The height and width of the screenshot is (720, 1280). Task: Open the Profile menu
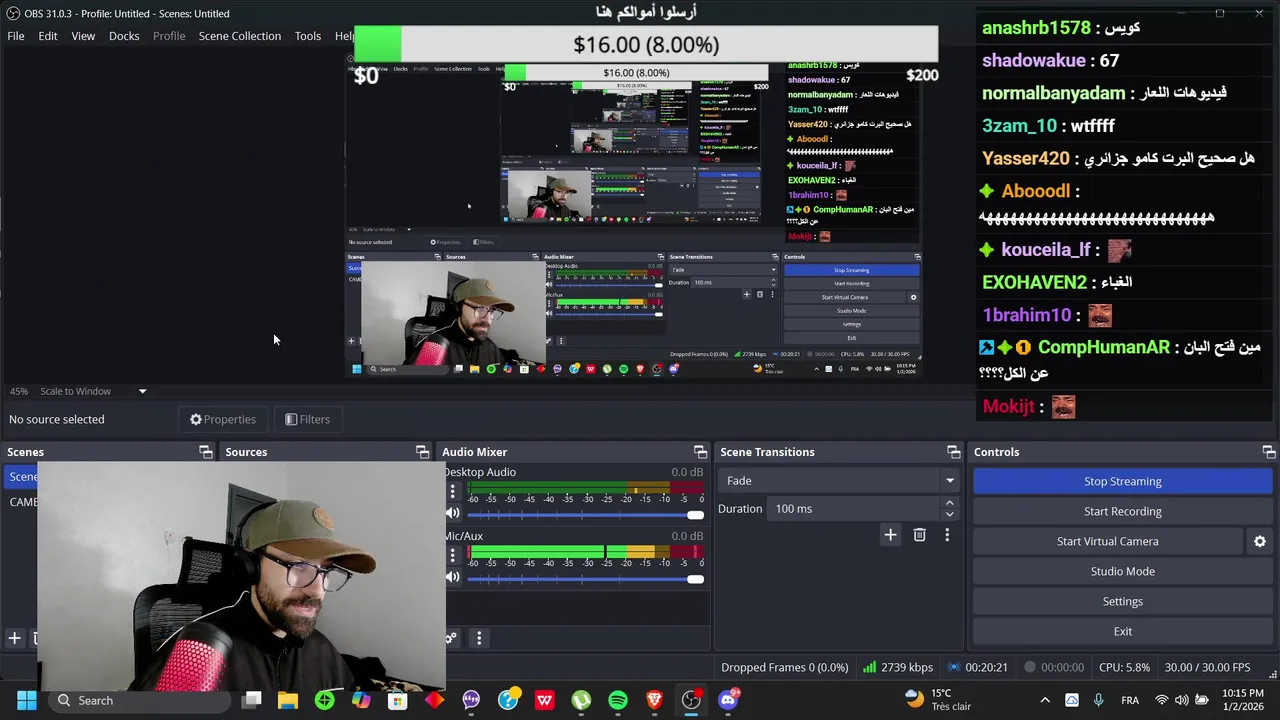pos(169,36)
